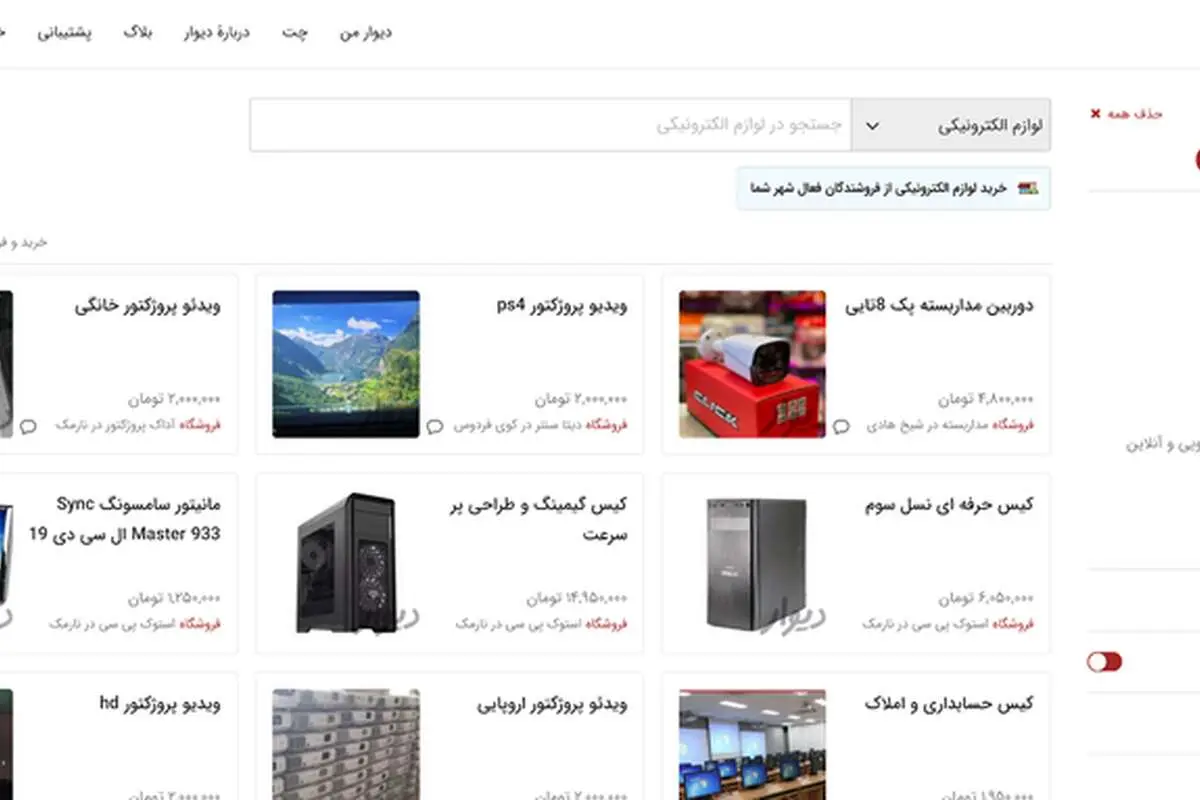Open the CCTV camera product thumbnail
Screen dimensions: 1200x800
coord(753,364)
